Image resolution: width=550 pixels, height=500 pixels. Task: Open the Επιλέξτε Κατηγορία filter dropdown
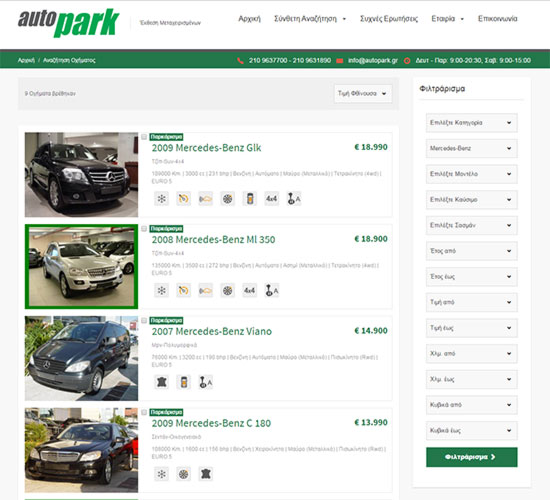coord(471,123)
